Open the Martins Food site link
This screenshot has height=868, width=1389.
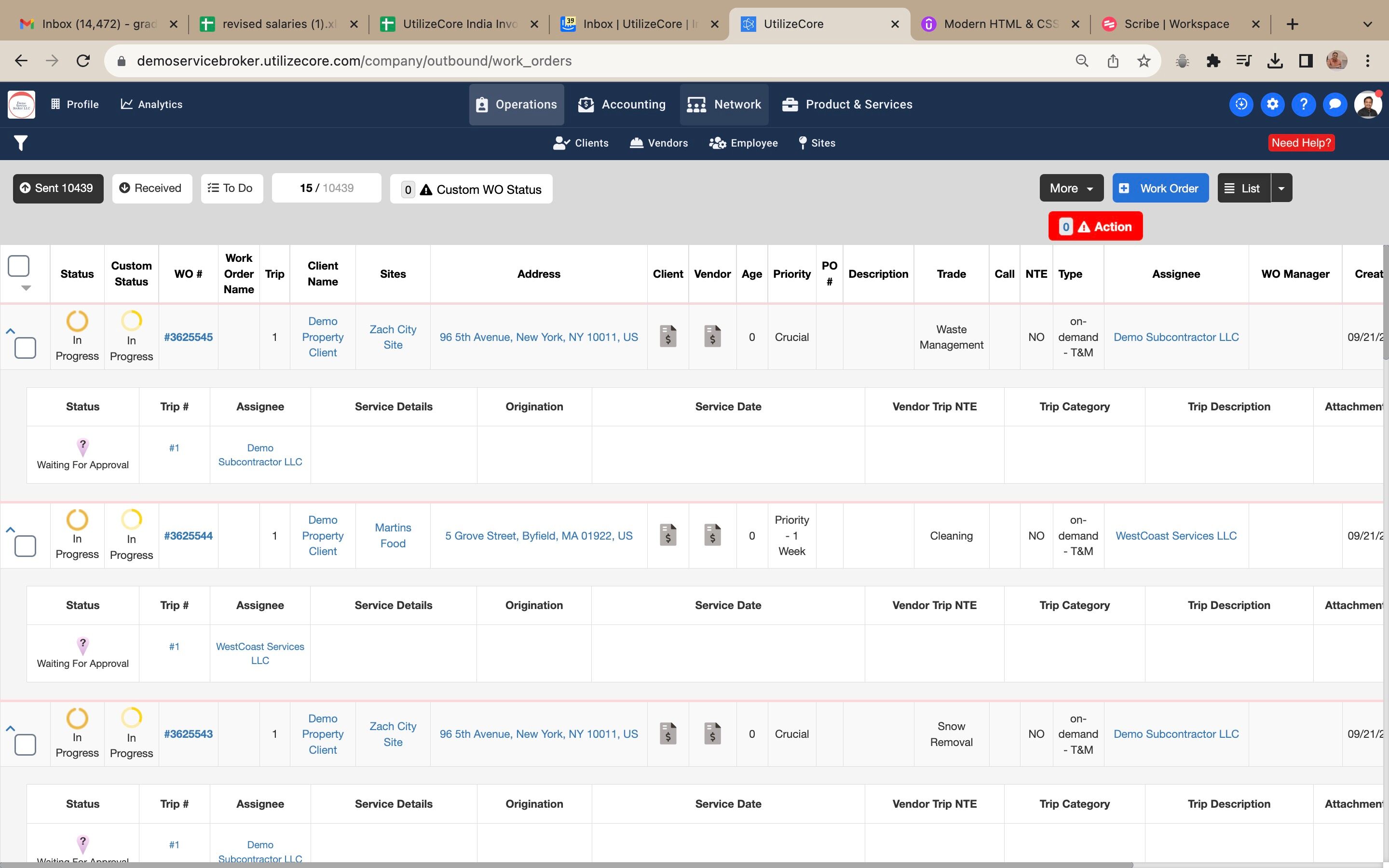tap(393, 535)
